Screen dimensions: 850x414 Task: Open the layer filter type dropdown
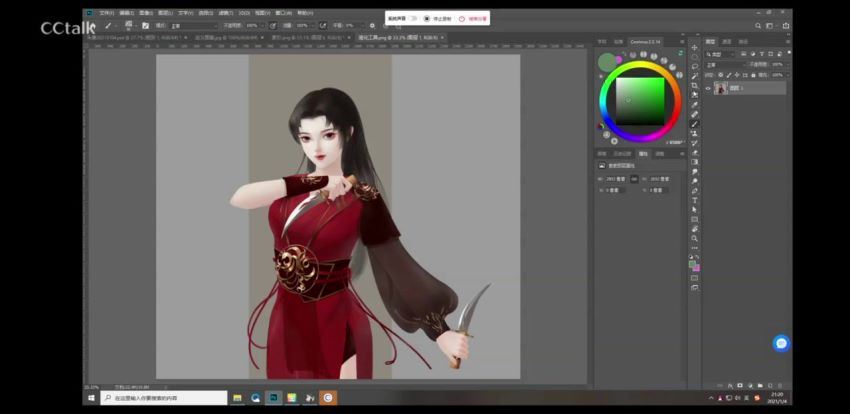click(x=720, y=54)
